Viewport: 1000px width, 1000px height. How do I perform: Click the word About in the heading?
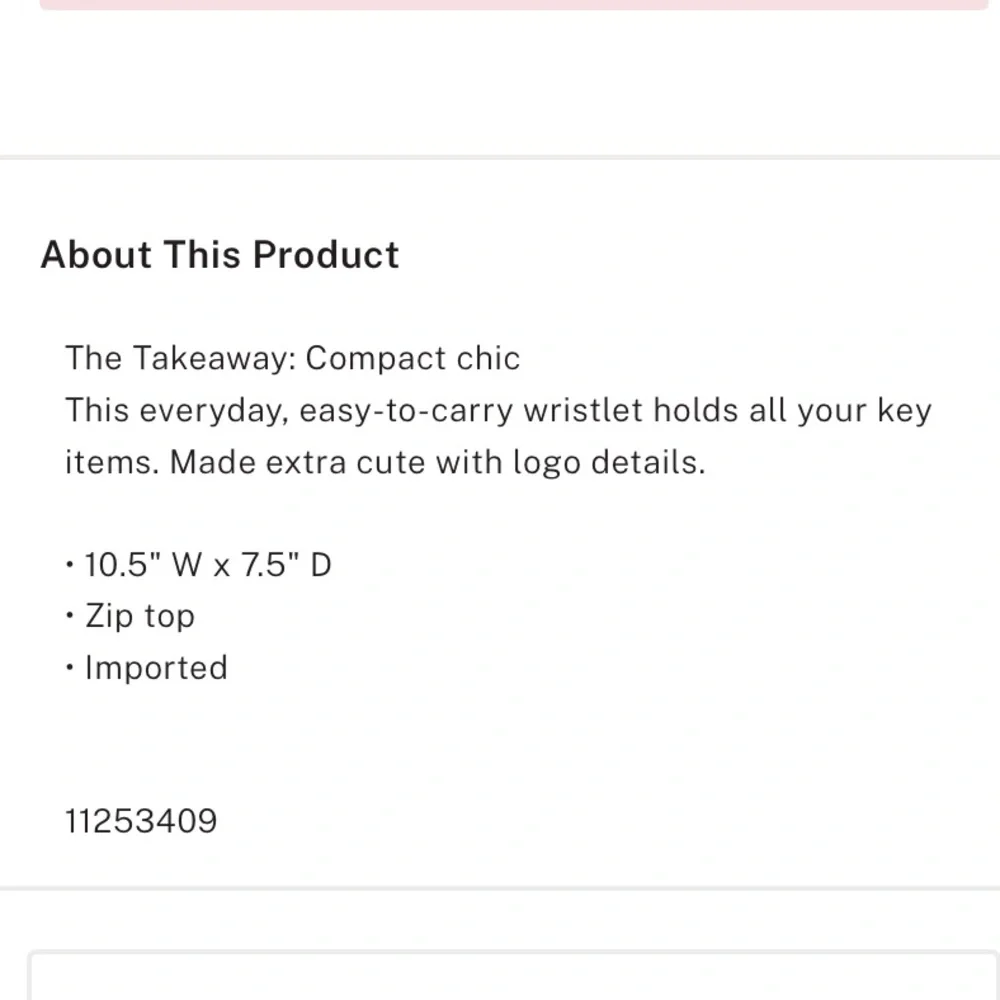point(96,255)
